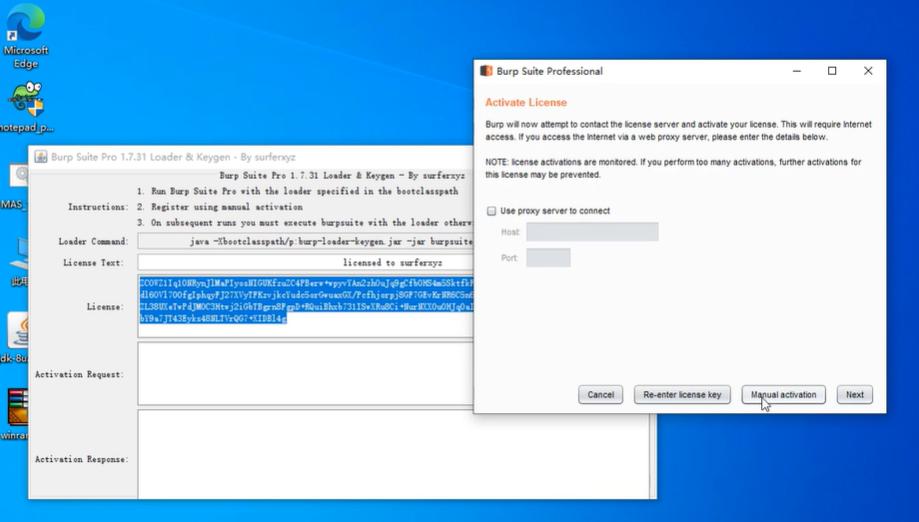Maximize the Burp Suite Professional window
This screenshot has height=522, width=919.
[x=832, y=71]
